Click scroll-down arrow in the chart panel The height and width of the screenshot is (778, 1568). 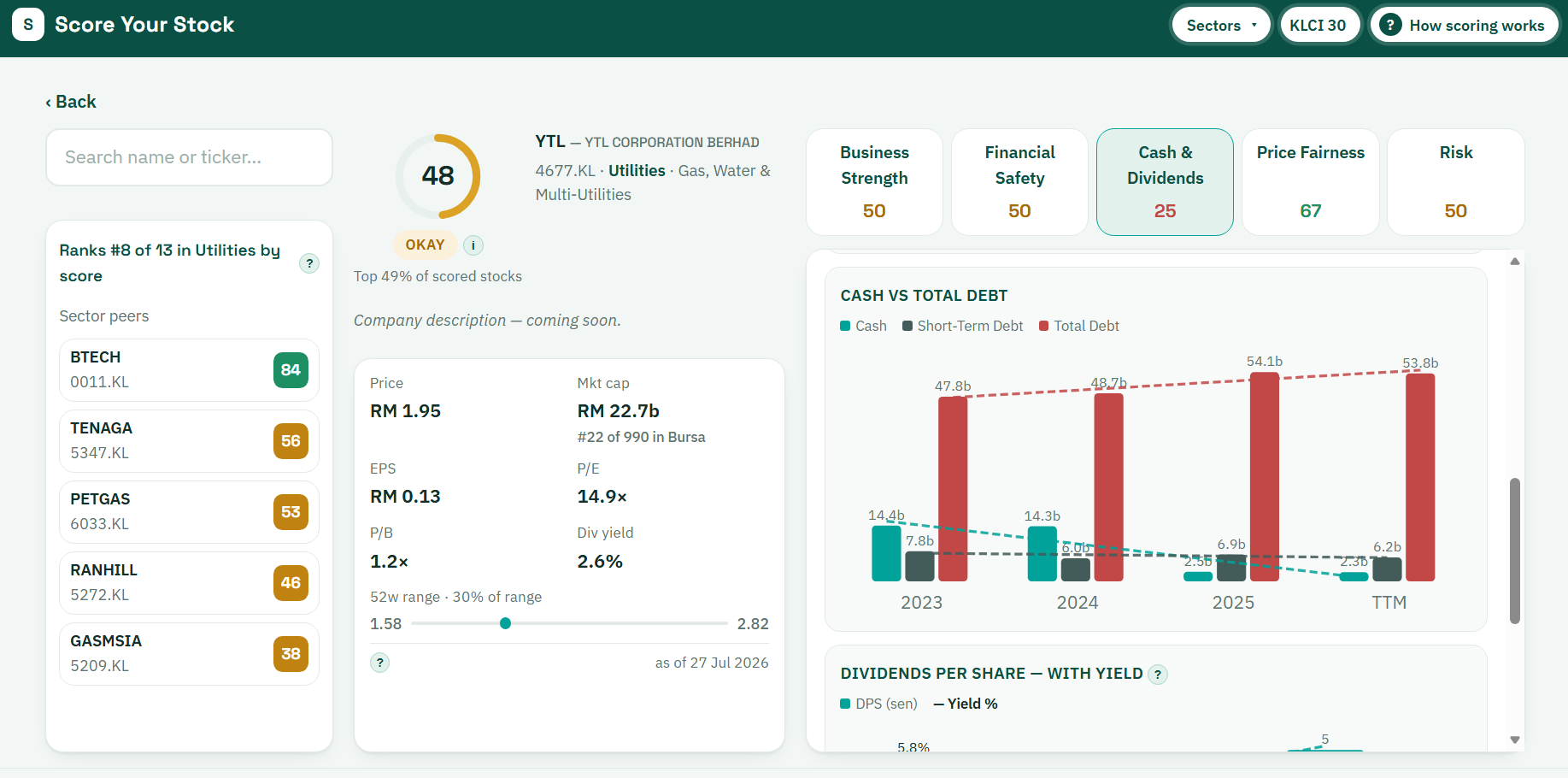point(1515,740)
